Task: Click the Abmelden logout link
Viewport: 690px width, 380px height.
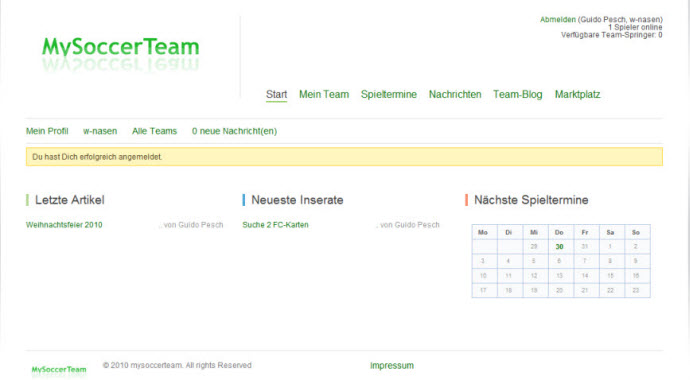Action: click(x=558, y=19)
